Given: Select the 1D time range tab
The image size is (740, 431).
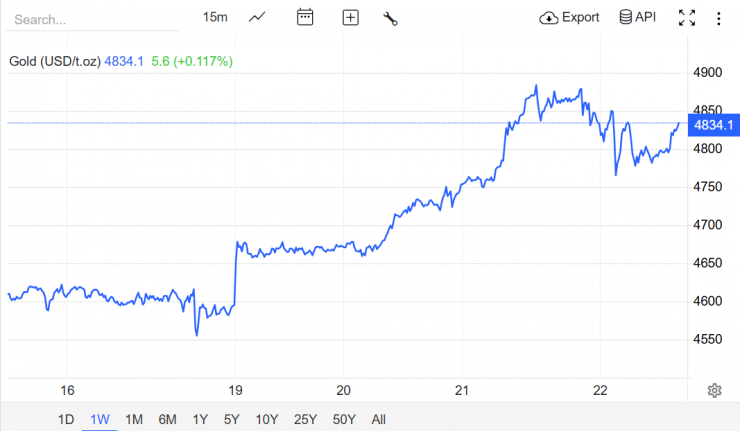Looking at the screenshot, I should pyautogui.click(x=66, y=419).
